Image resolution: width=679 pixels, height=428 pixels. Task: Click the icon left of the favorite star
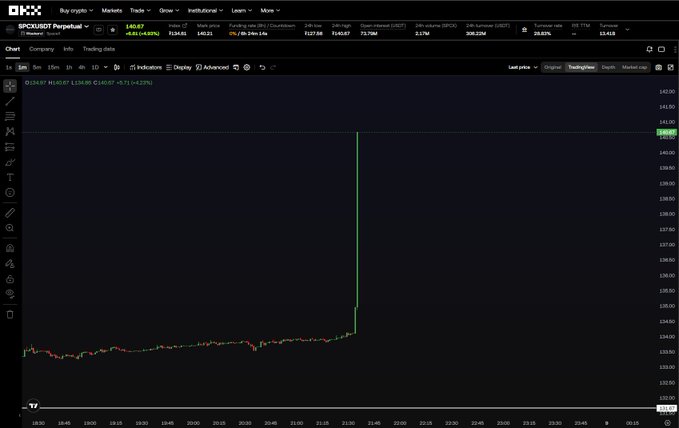(99, 30)
